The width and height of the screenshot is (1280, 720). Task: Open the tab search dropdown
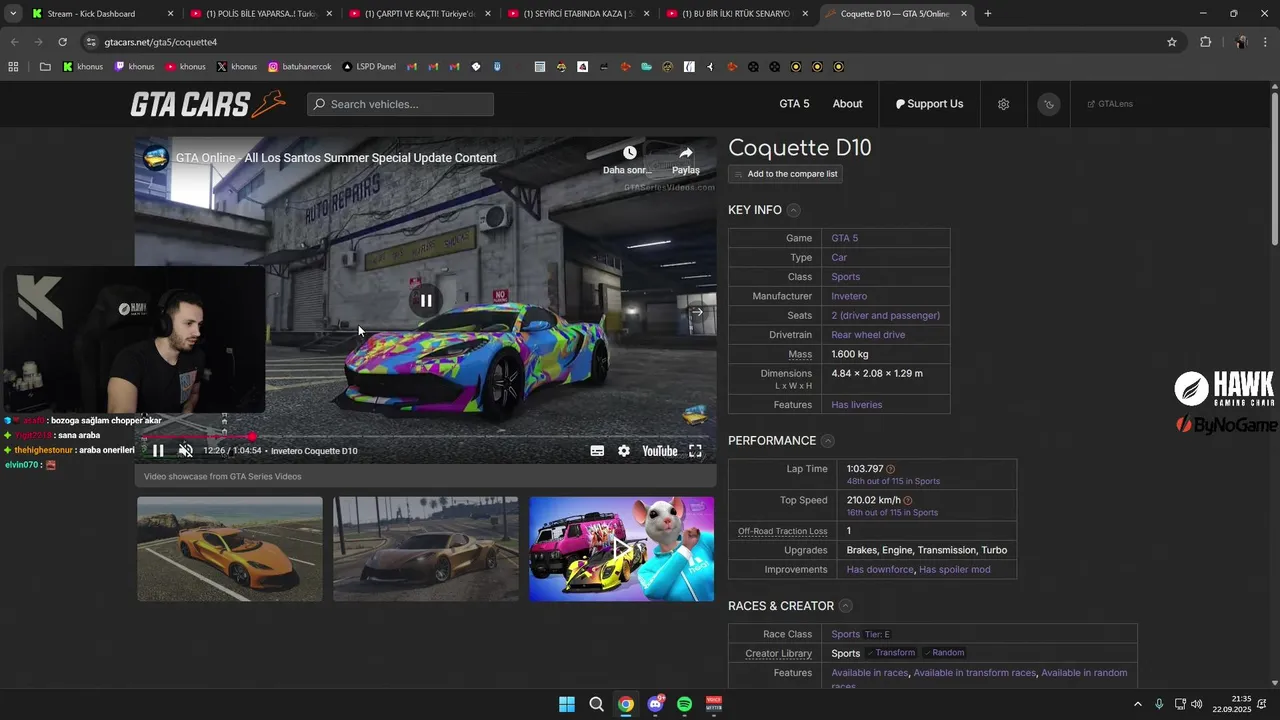tap(13, 14)
